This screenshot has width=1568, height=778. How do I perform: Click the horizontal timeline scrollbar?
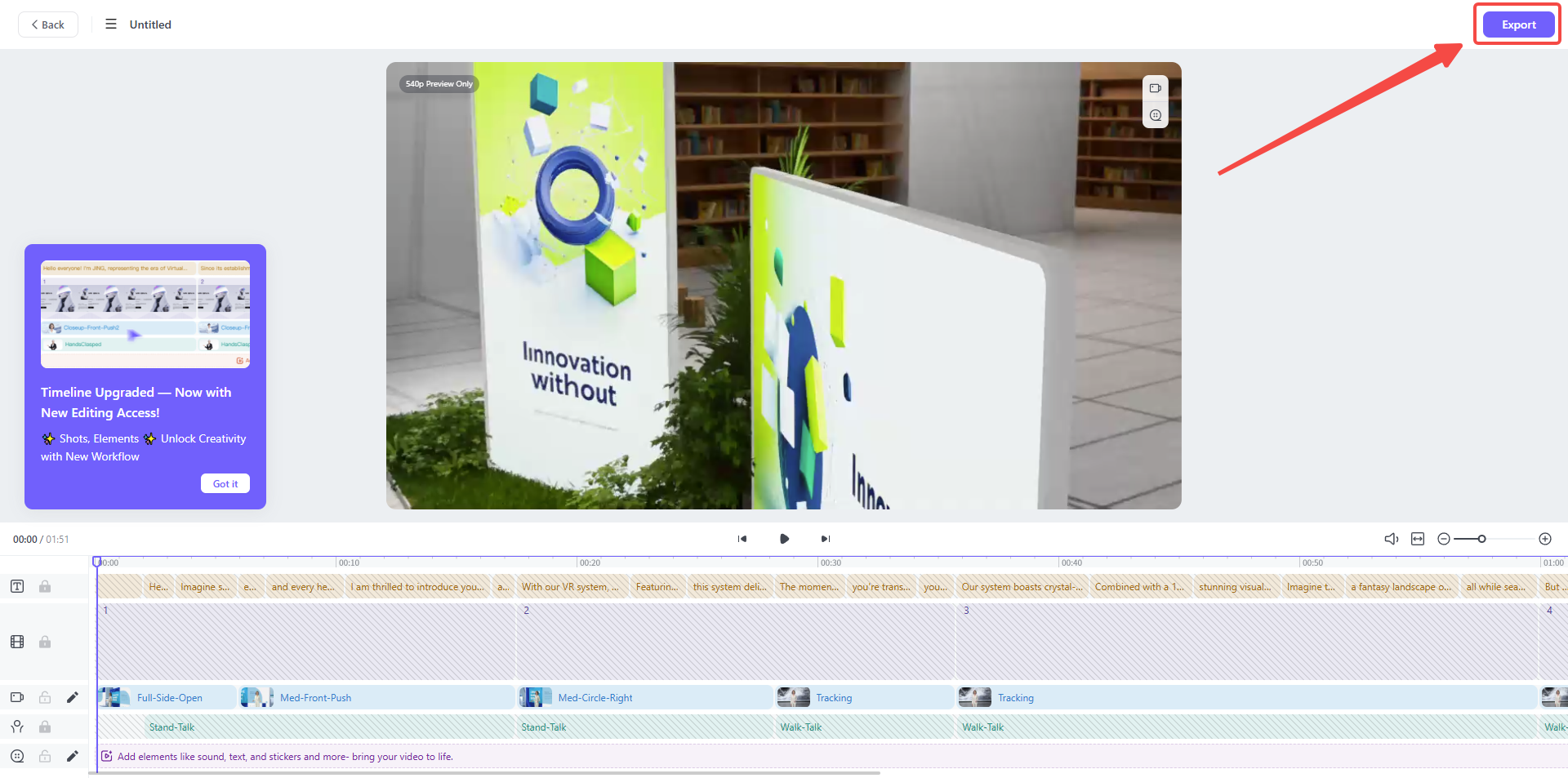point(484,773)
